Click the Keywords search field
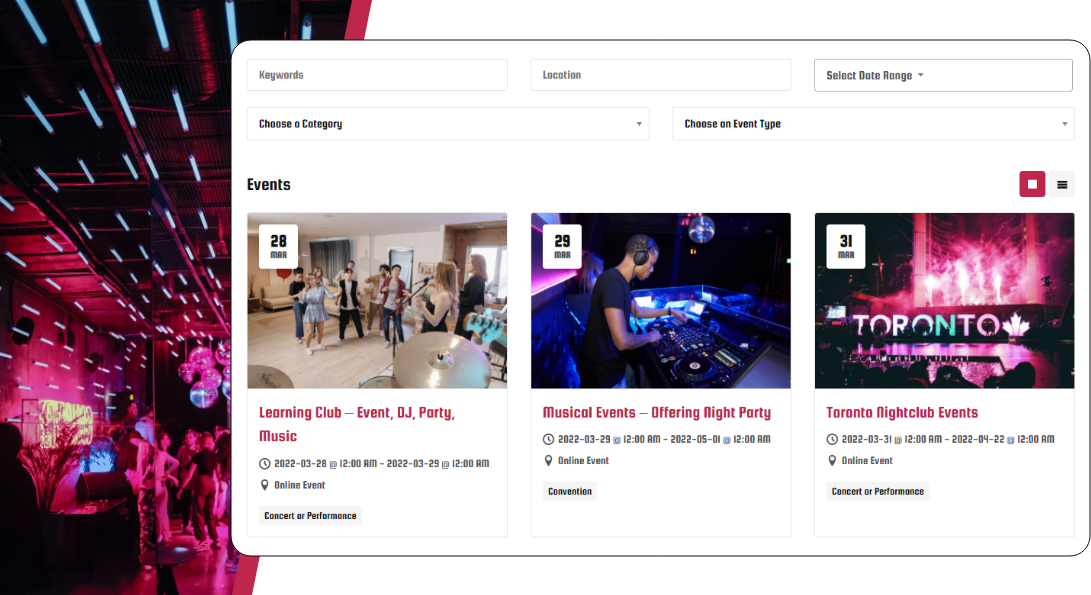Image resolution: width=1091 pixels, height=595 pixels. [x=377, y=75]
